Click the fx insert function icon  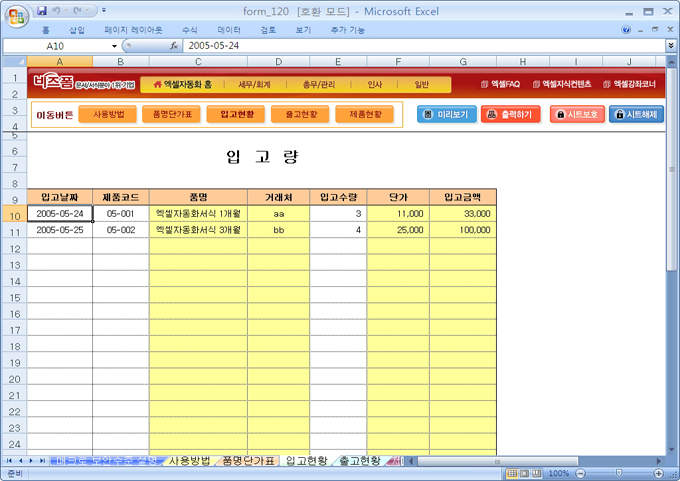pos(174,46)
